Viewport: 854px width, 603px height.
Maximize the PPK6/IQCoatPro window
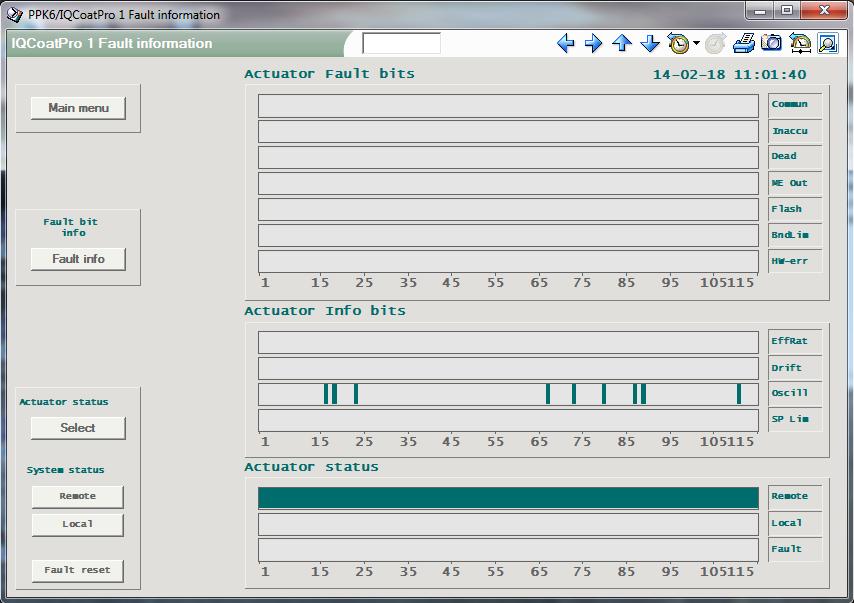click(786, 10)
